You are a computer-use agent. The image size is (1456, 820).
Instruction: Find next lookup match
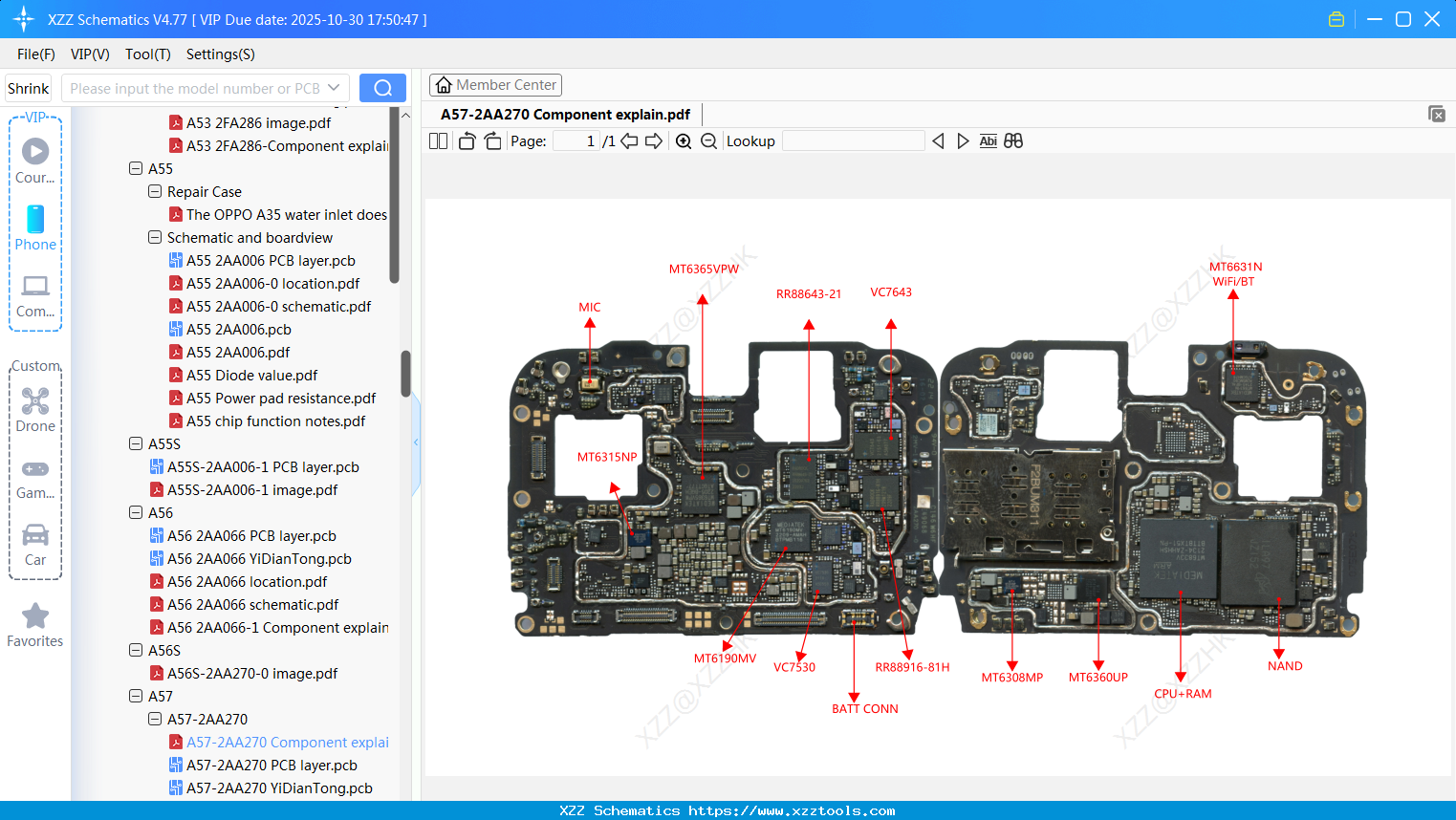point(963,141)
